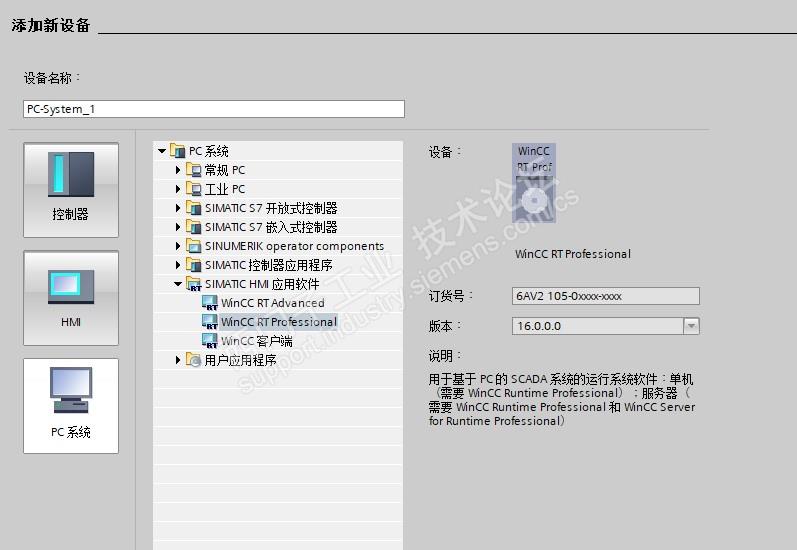The image size is (797, 550).
Task: Click the controller module icon in 控制器 button
Action: (71, 174)
